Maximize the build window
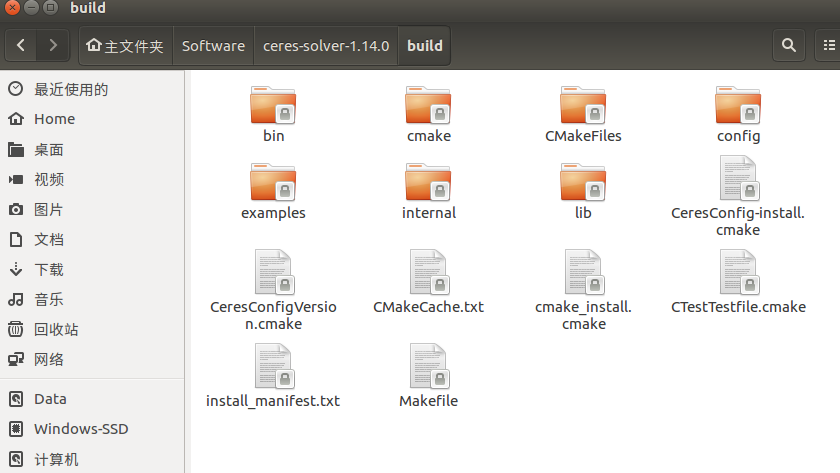840x473 pixels. tap(50, 7)
